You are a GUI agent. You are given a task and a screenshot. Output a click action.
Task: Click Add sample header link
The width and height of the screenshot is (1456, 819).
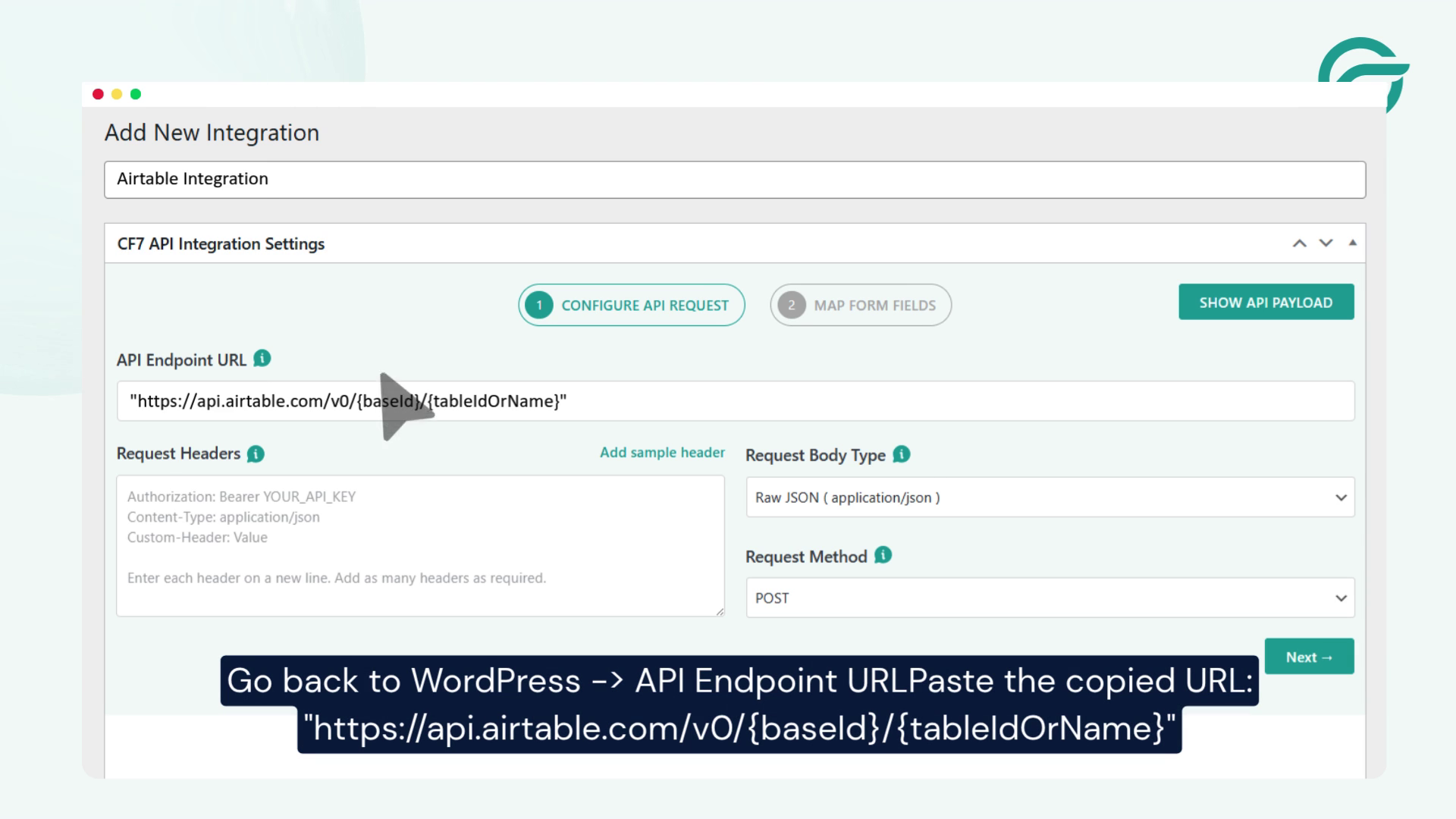662,453
